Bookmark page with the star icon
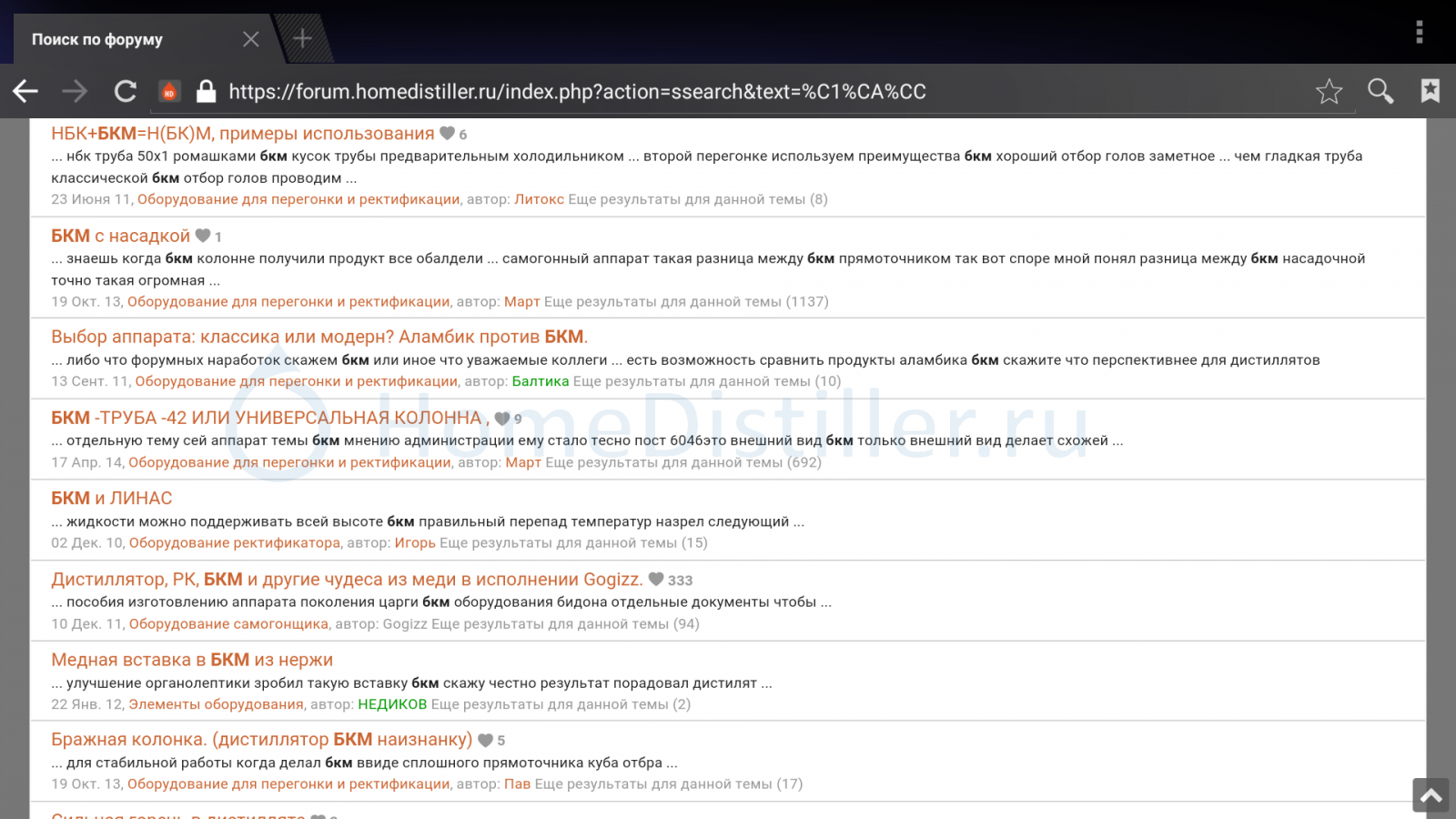The image size is (1456, 819). (x=1329, y=91)
